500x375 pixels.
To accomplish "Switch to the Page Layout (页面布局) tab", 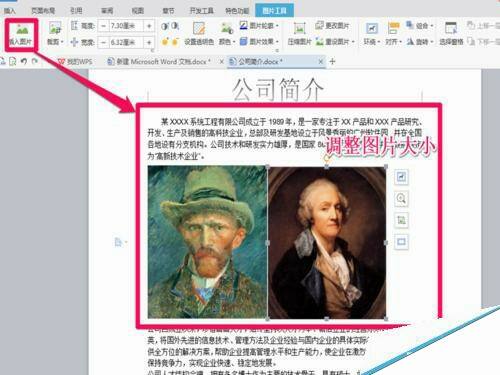I will pyautogui.click(x=43, y=11).
